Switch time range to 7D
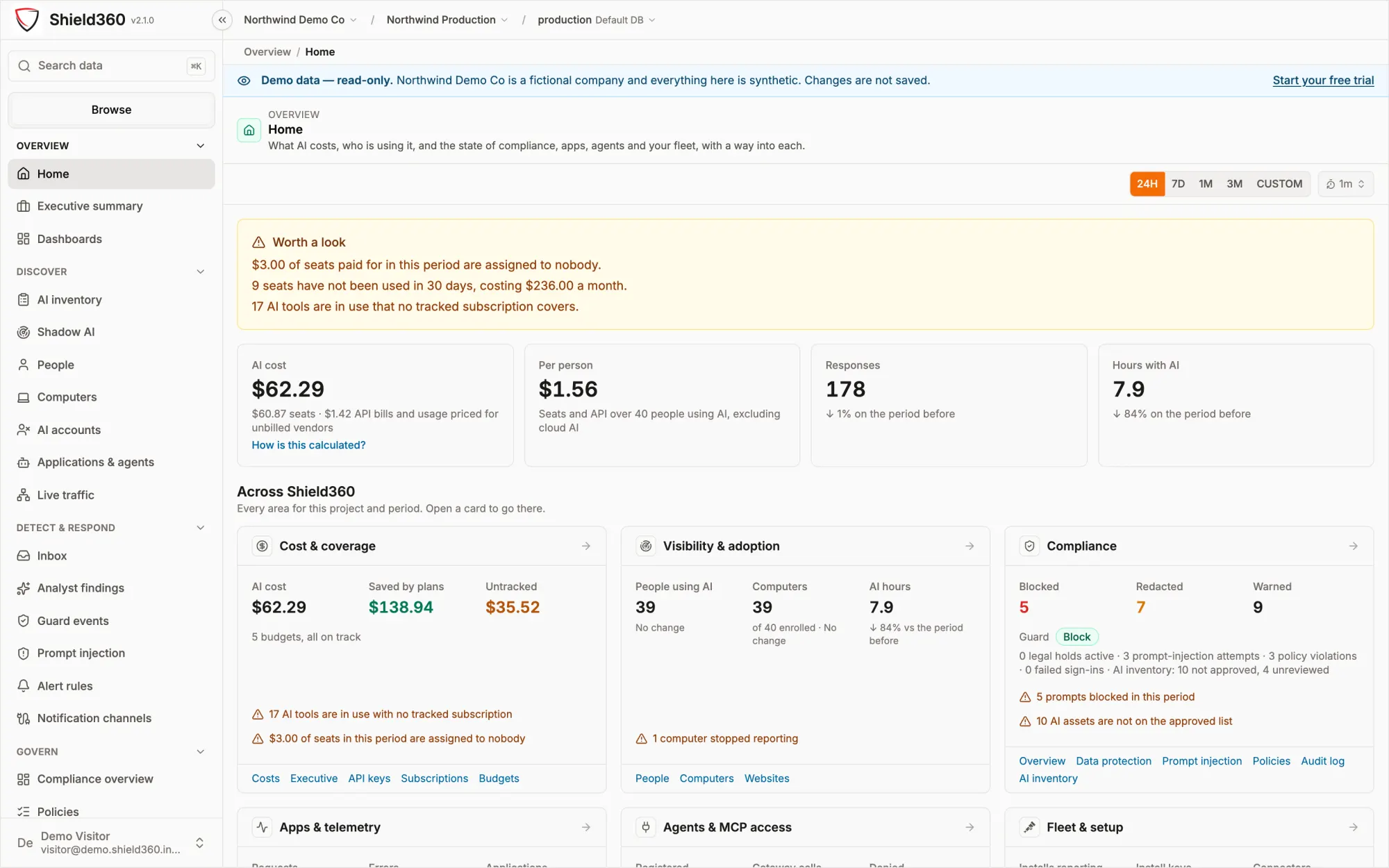This screenshot has height=868, width=1389. point(1178,184)
